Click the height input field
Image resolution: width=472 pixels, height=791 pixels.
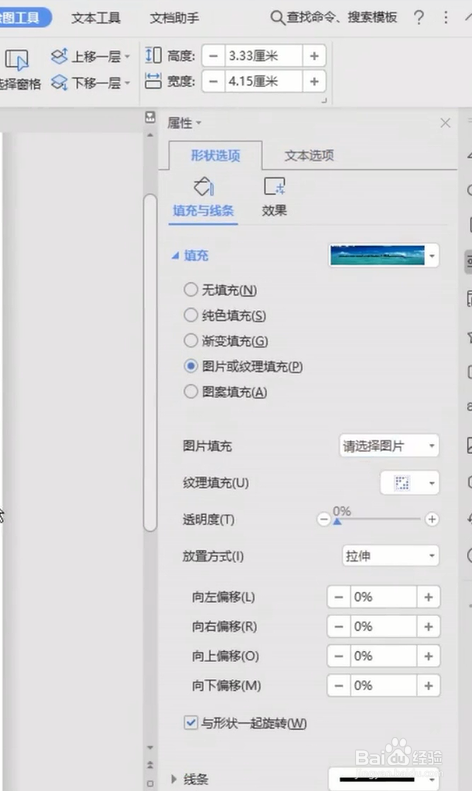[x=263, y=55]
